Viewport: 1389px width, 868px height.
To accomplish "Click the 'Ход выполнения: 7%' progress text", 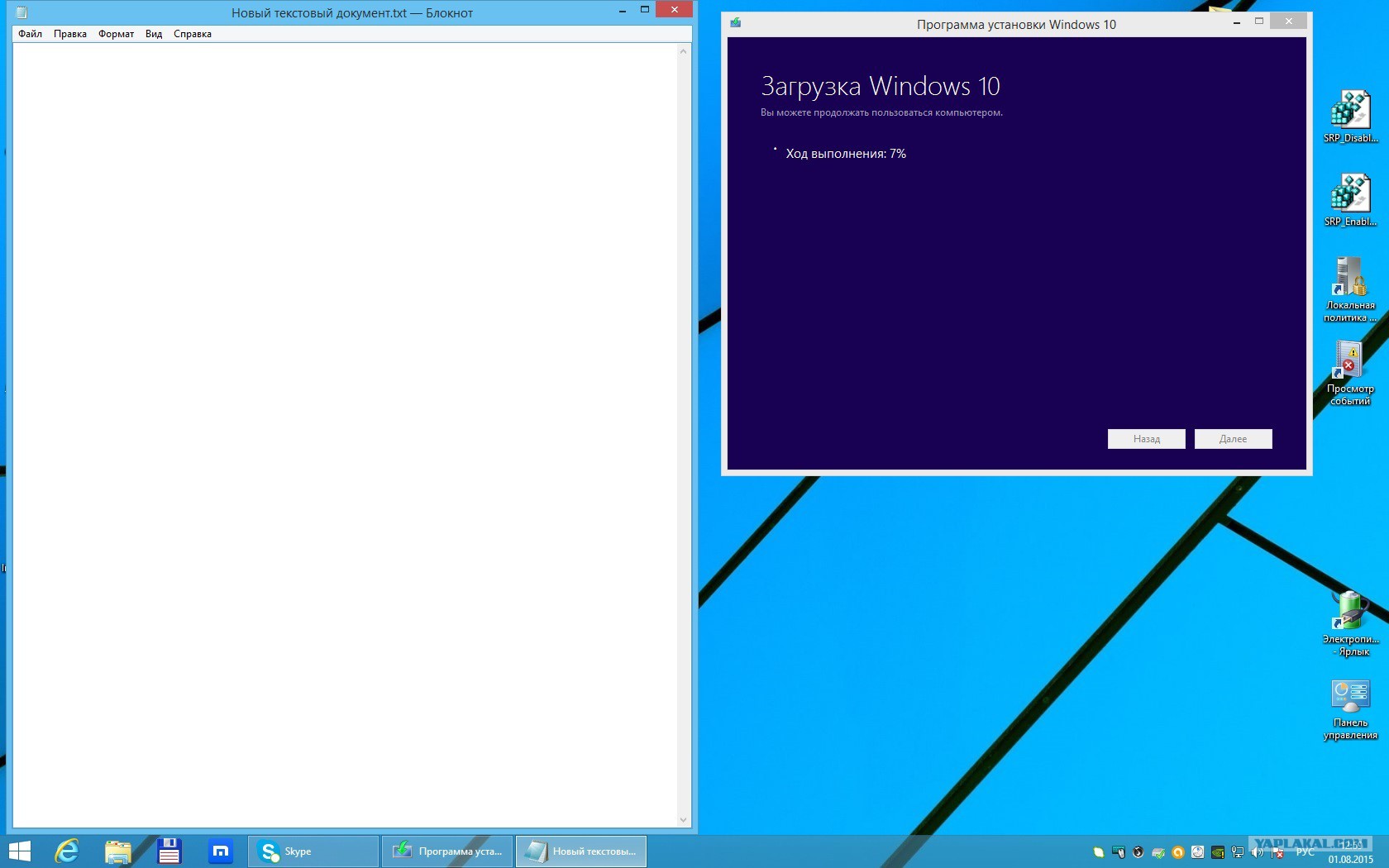I will (x=846, y=154).
